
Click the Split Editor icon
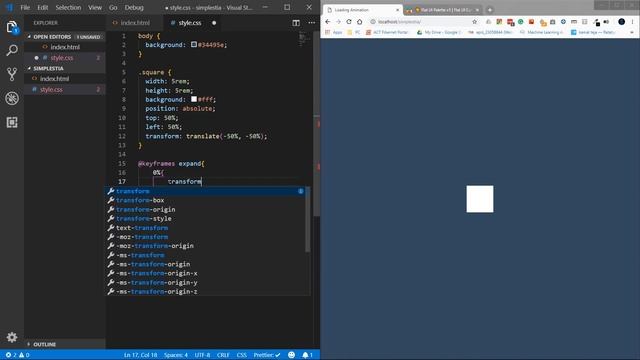[x=296, y=23]
